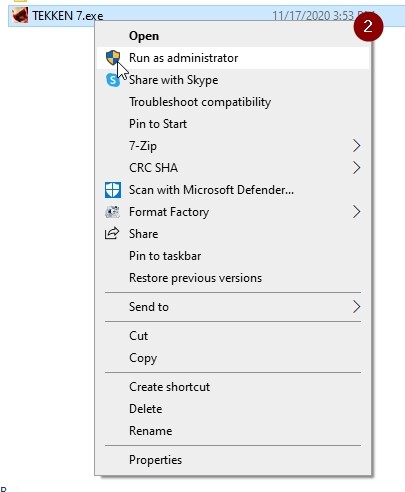Screen dimensions: 405x492
Task: Choose Restore previous versions
Action: [x=233, y=278]
